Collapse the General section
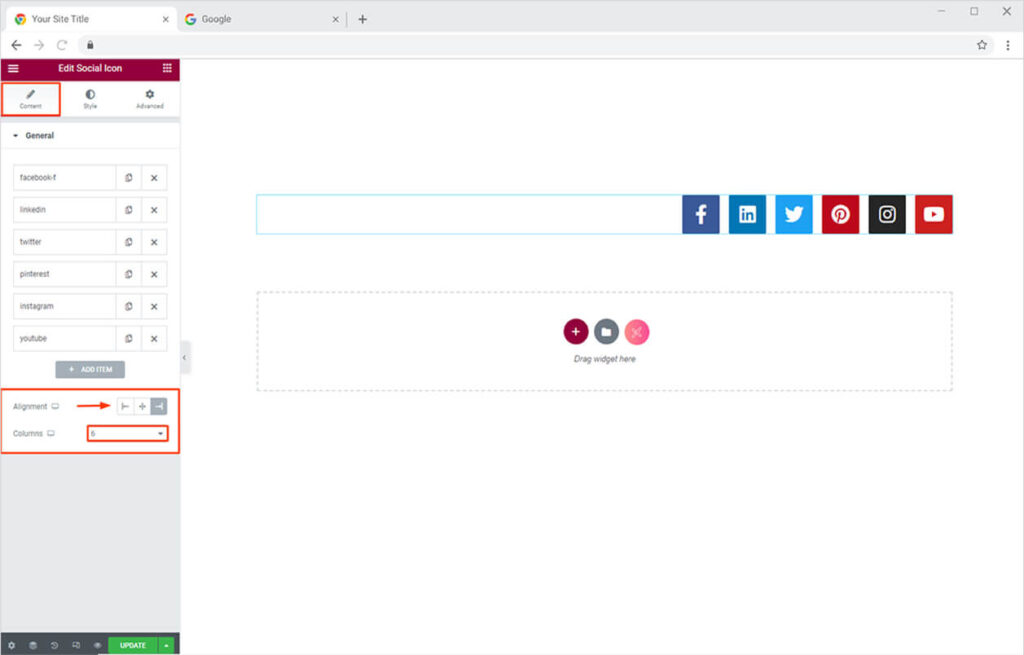Image resolution: width=1024 pixels, height=655 pixels. coord(16,135)
